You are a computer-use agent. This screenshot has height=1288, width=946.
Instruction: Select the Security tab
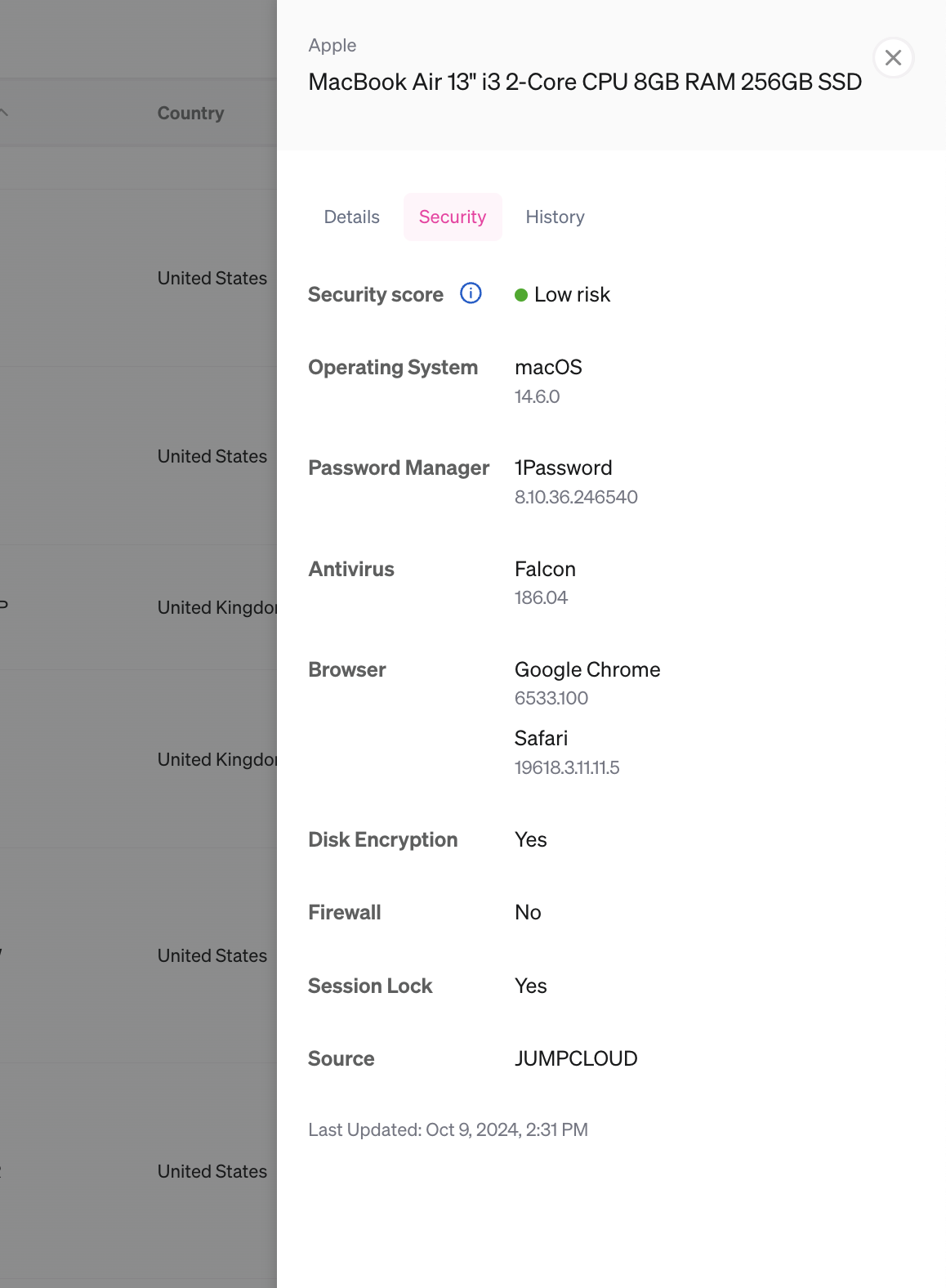pyautogui.click(x=453, y=217)
